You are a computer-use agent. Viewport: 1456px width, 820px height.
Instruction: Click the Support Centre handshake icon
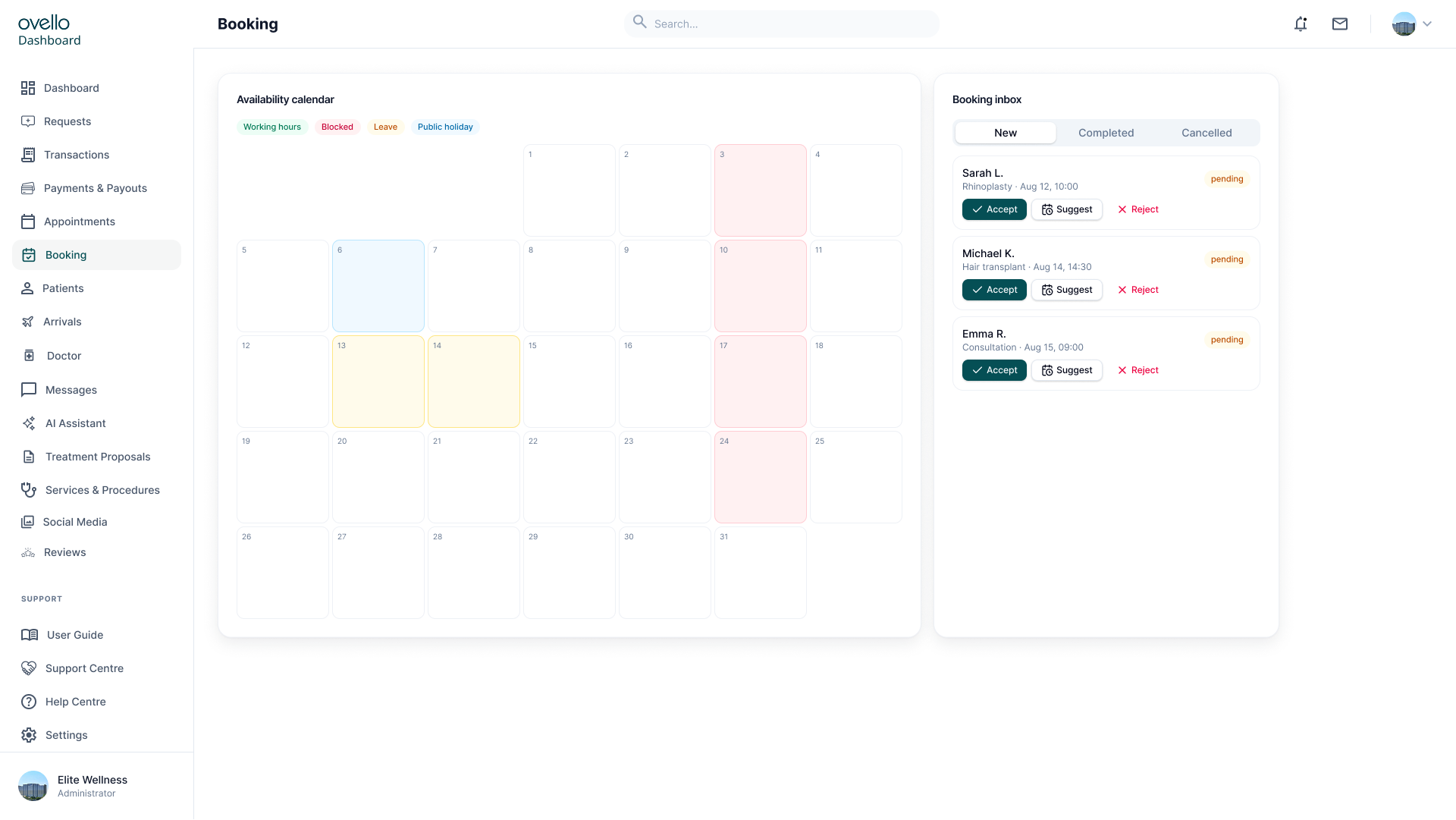coord(29,668)
